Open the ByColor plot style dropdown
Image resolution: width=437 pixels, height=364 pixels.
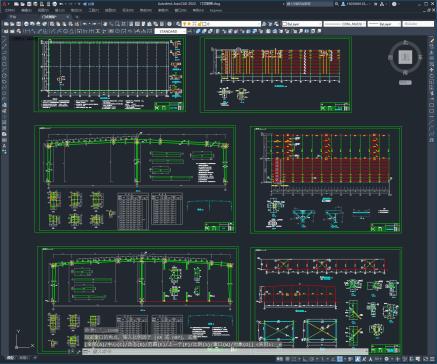(418, 24)
